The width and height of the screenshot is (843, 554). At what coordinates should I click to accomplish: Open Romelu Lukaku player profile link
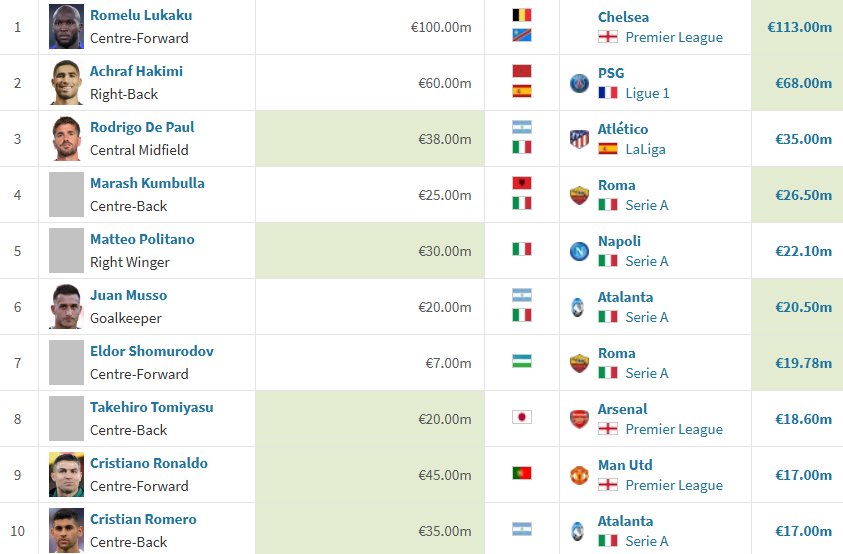pos(141,15)
